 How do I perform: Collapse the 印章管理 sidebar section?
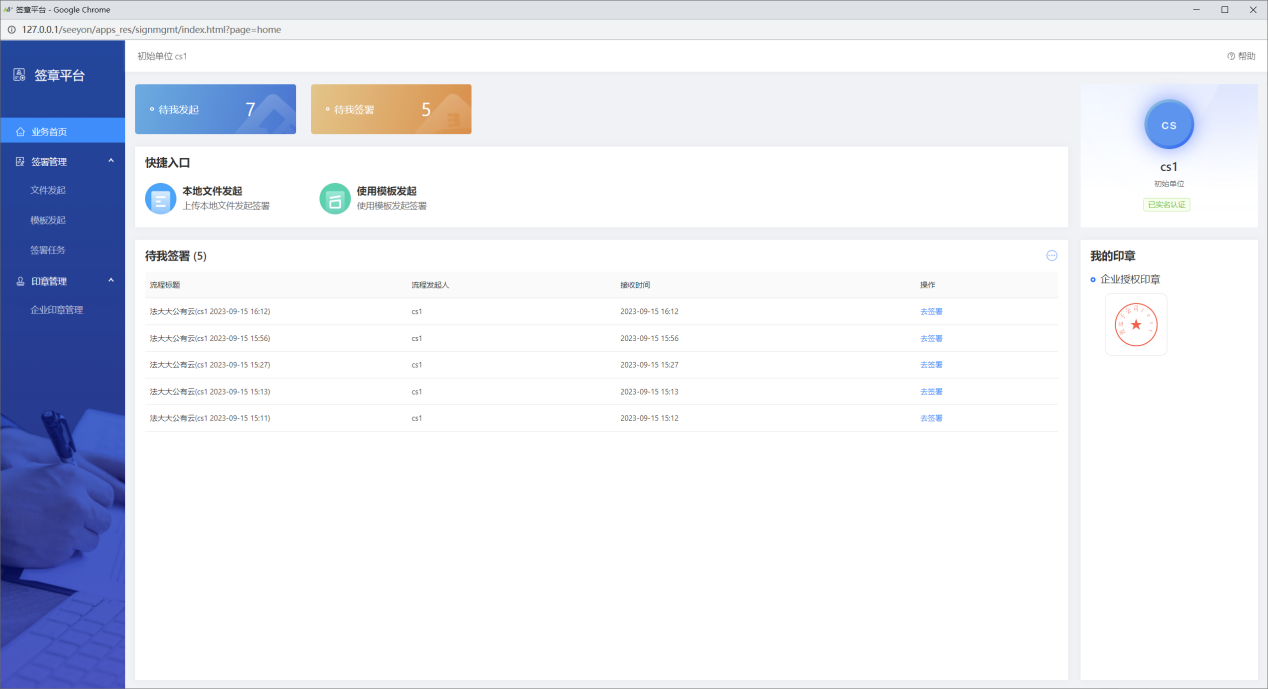110,281
